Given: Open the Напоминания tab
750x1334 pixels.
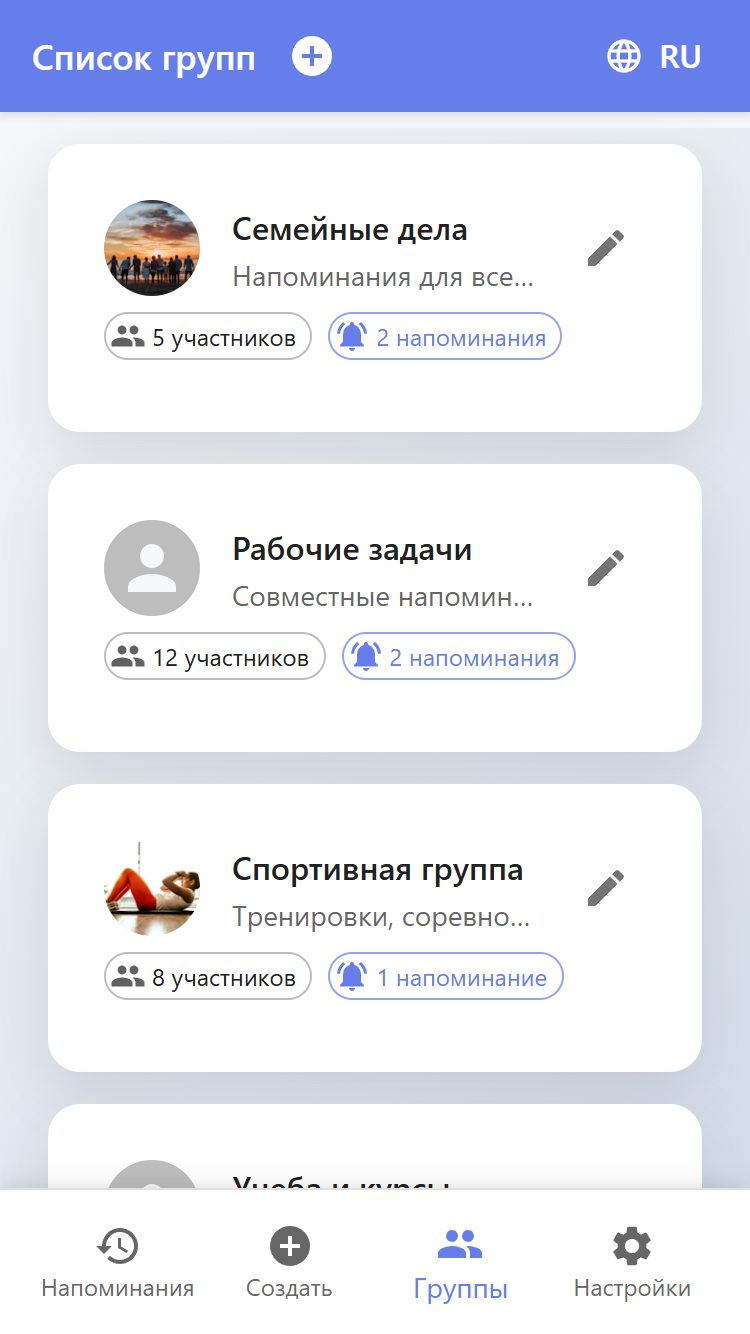Looking at the screenshot, I should coord(118,1264).
